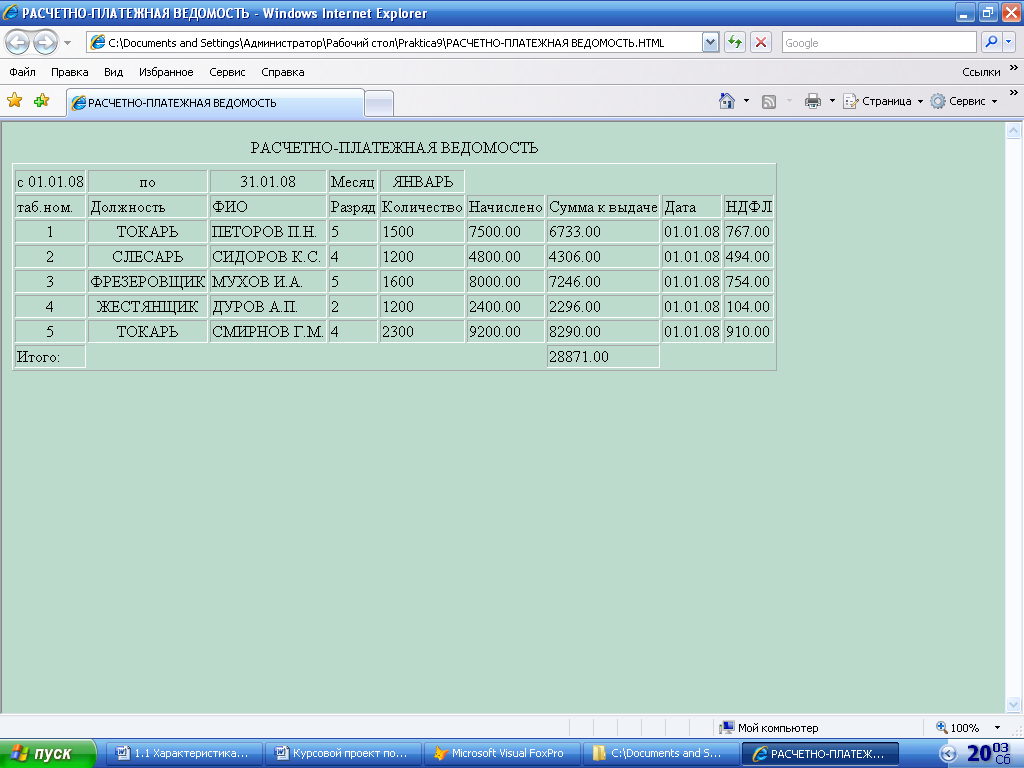This screenshot has height=768, width=1024.
Task: Click the tray expand arrow icon
Action: [x=948, y=754]
